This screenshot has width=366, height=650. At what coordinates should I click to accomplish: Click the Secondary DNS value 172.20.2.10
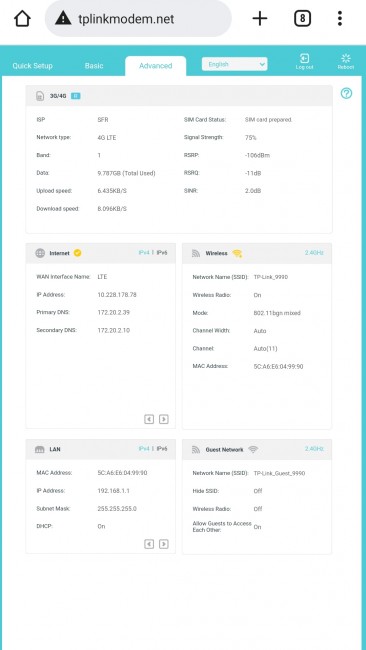[114, 330]
